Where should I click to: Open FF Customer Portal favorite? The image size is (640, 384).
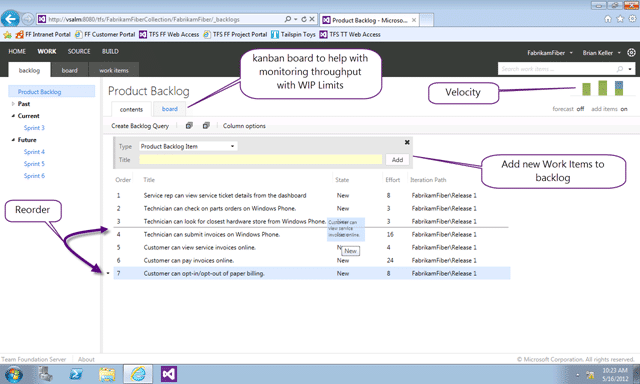(x=105, y=35)
